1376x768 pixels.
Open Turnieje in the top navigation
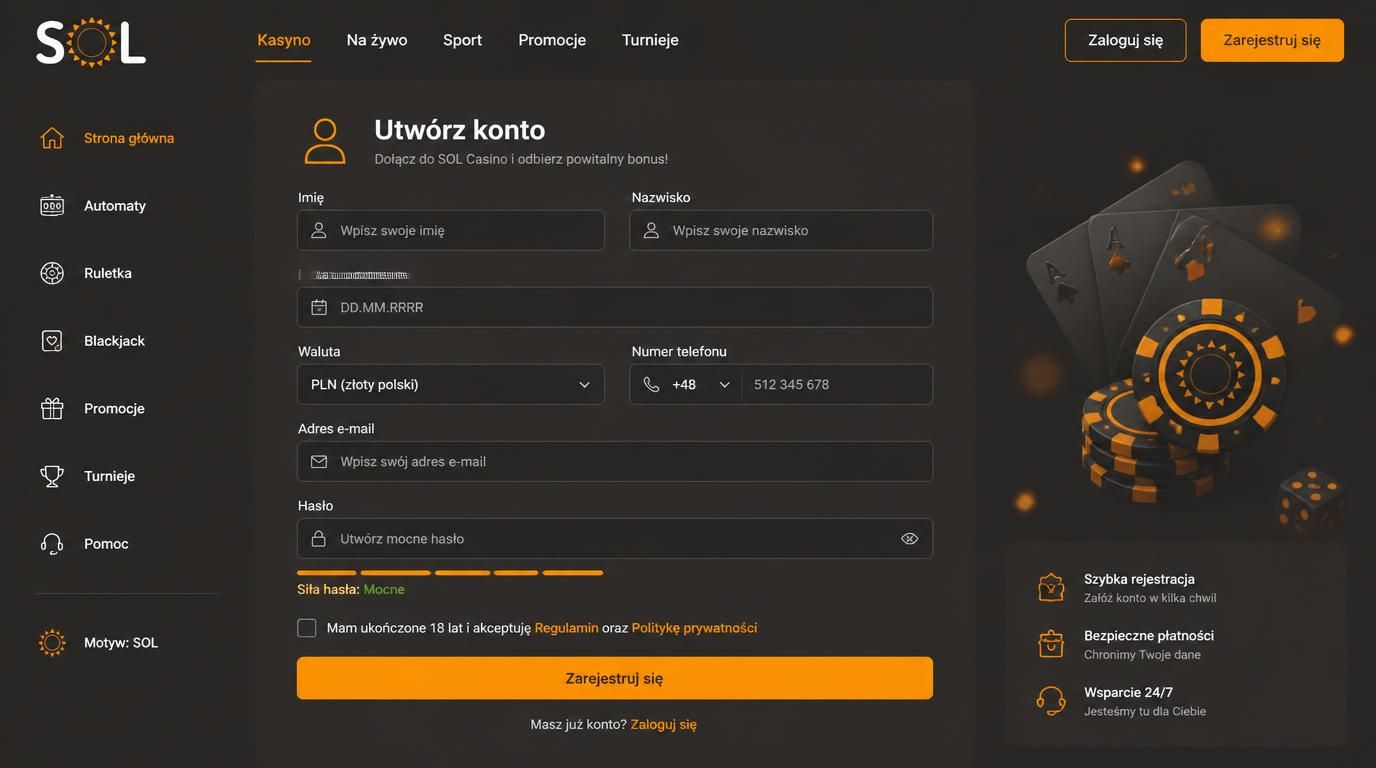[x=650, y=40]
